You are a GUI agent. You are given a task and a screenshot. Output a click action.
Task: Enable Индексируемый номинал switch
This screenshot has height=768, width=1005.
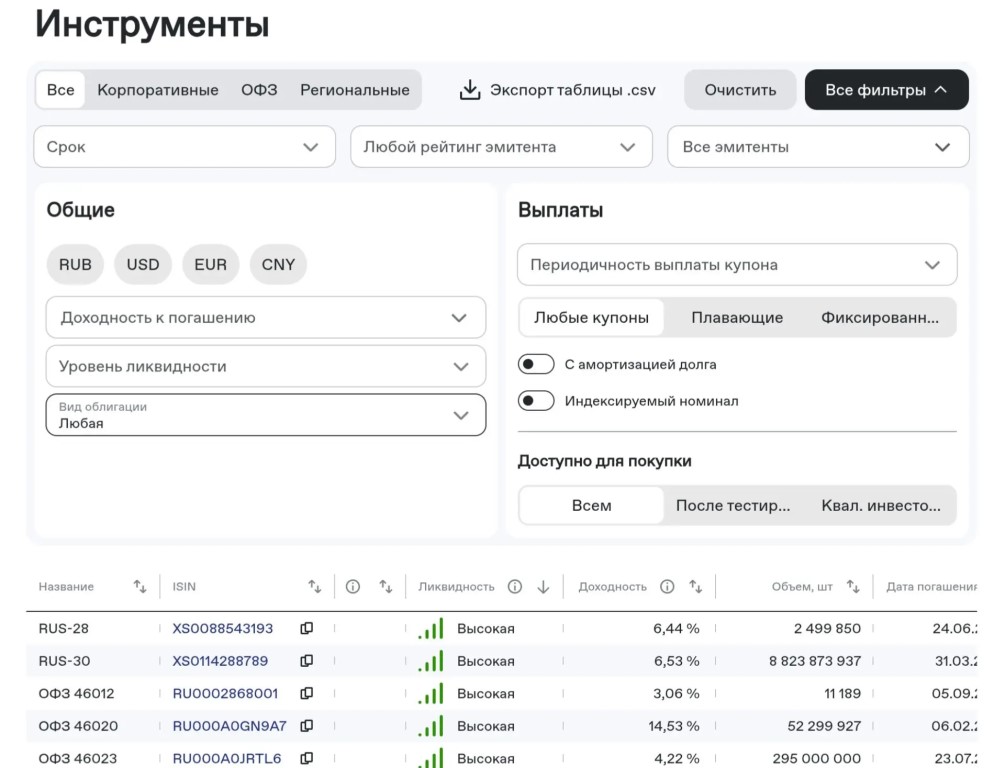[536, 401]
